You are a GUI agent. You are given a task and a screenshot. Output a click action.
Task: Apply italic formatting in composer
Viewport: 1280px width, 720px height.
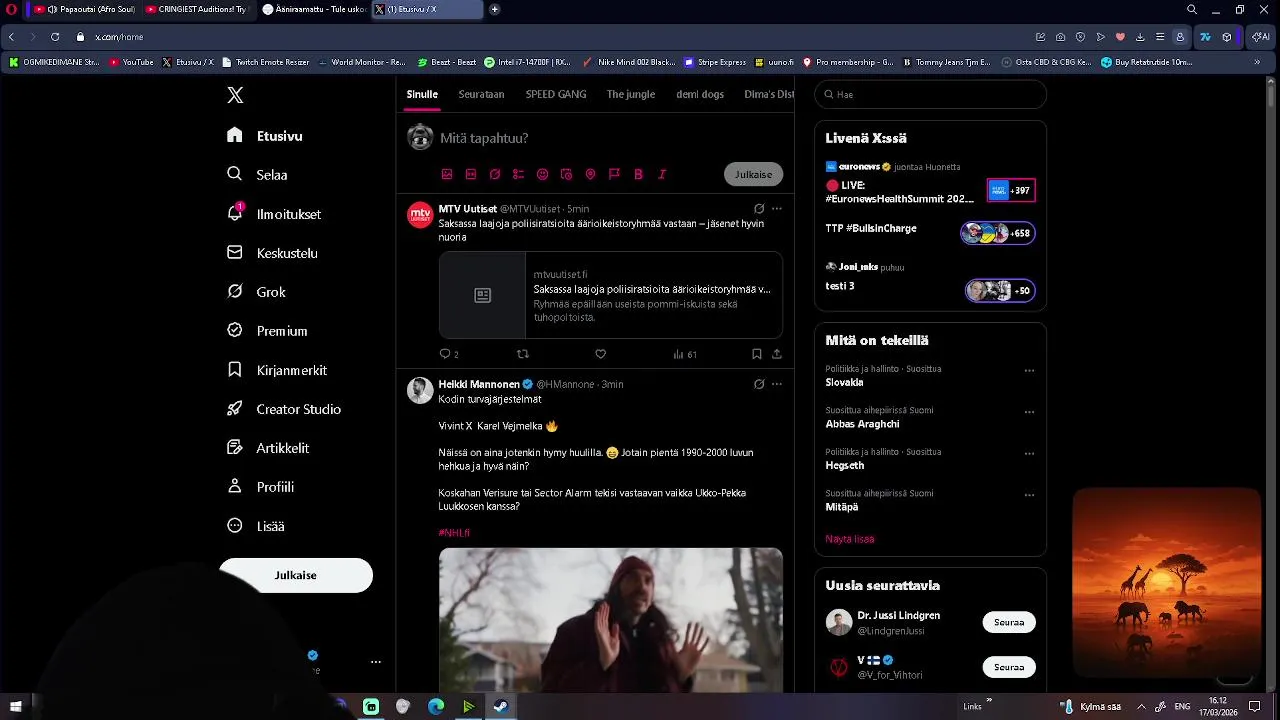coord(662,174)
